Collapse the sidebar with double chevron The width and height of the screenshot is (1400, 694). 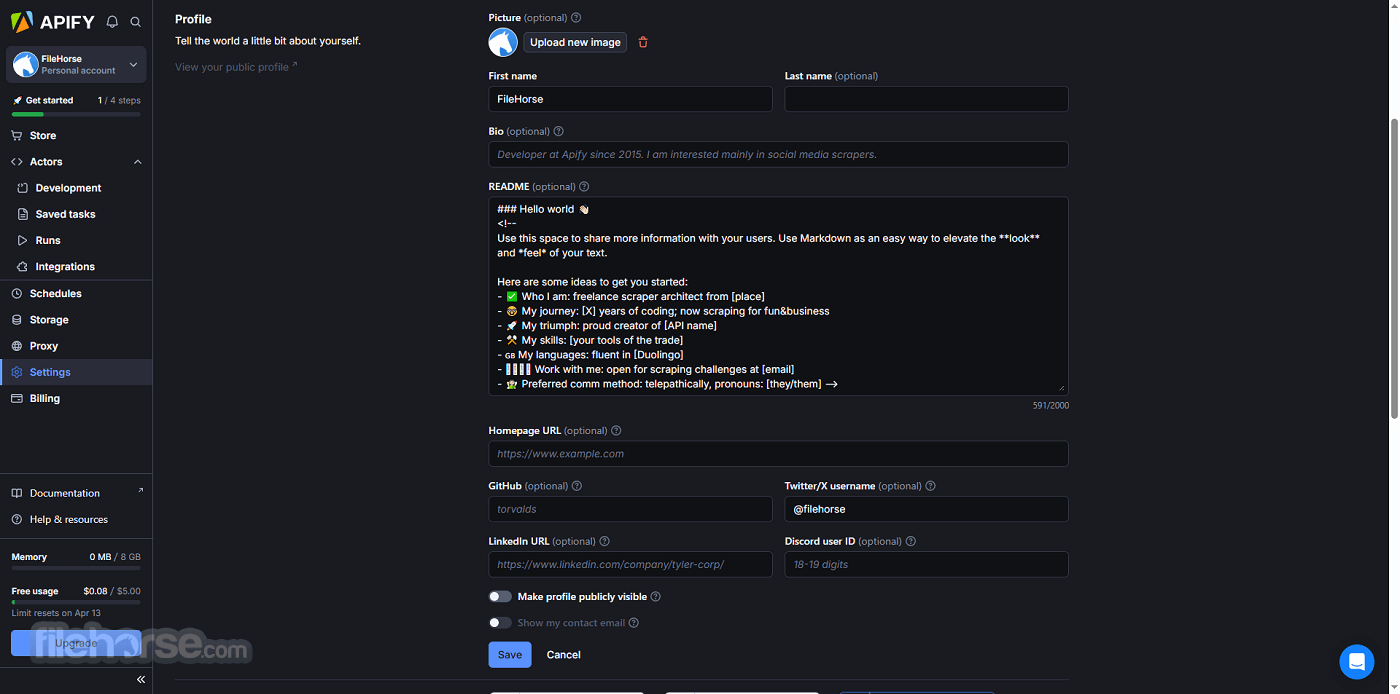tap(141, 679)
